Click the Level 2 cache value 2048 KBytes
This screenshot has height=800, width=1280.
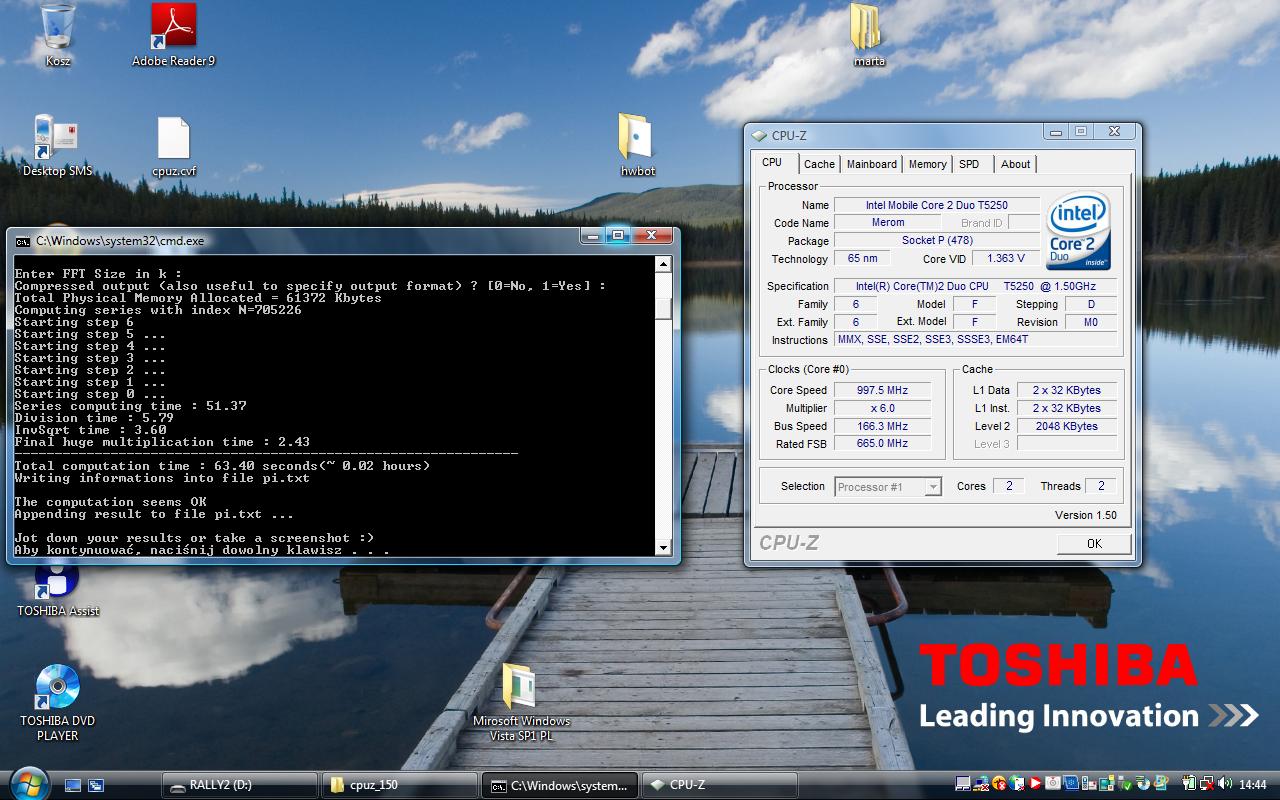tap(1067, 426)
